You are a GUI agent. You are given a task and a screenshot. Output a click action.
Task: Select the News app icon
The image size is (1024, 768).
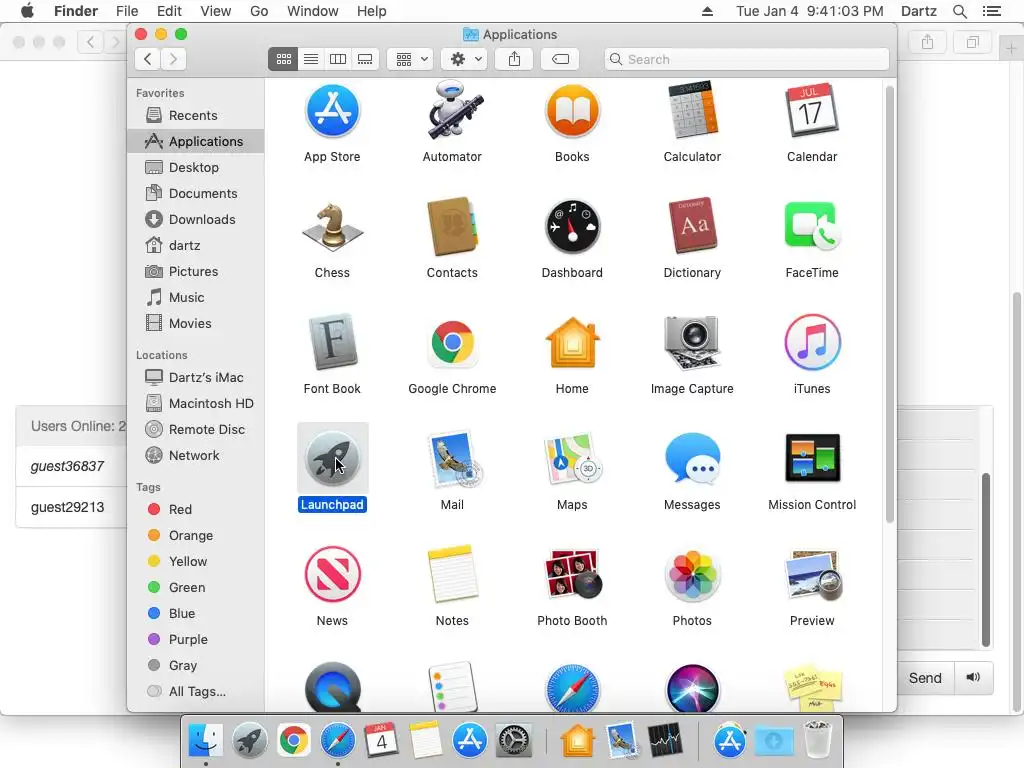click(332, 575)
